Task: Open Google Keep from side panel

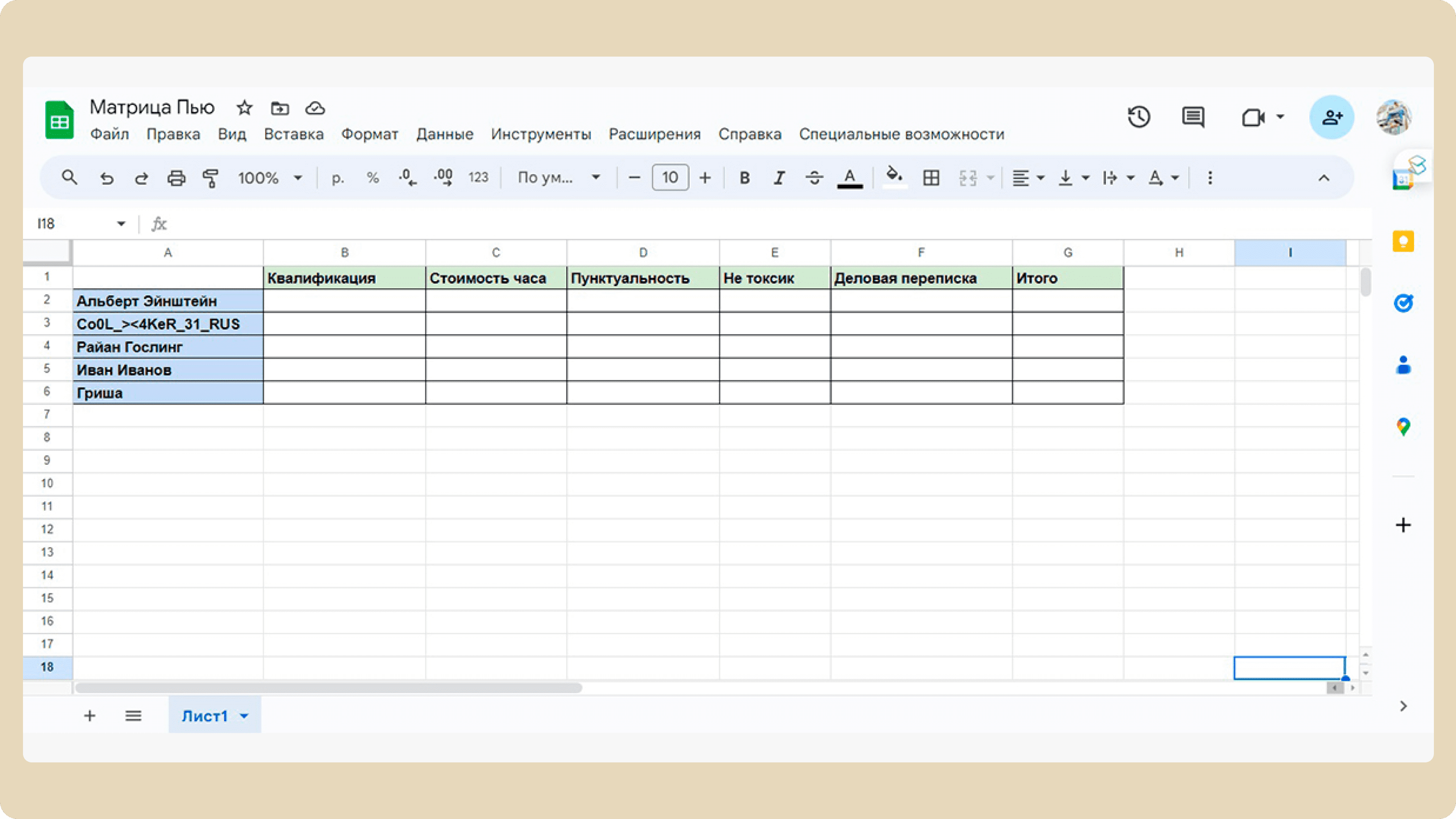Action: tap(1403, 241)
